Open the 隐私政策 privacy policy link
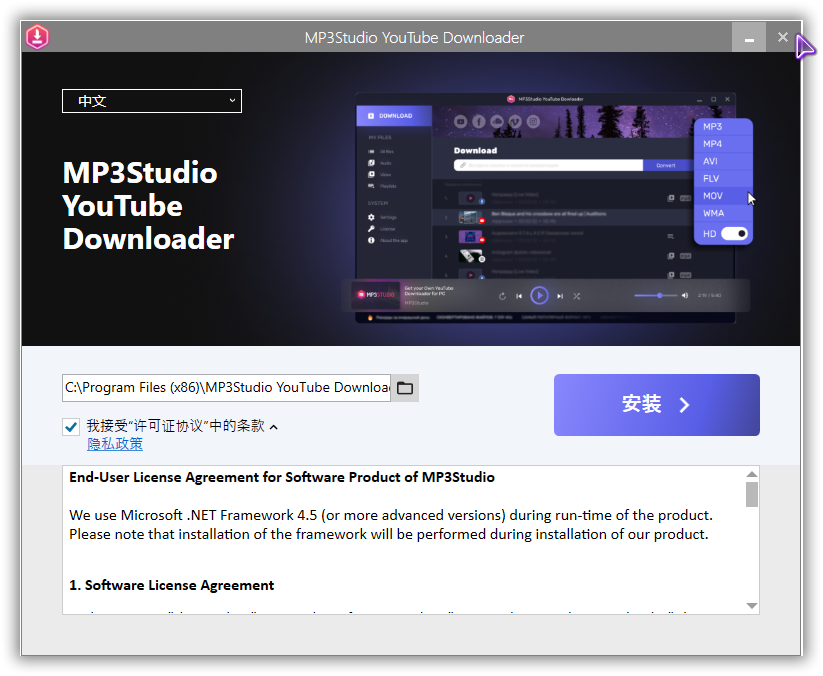 [115, 444]
